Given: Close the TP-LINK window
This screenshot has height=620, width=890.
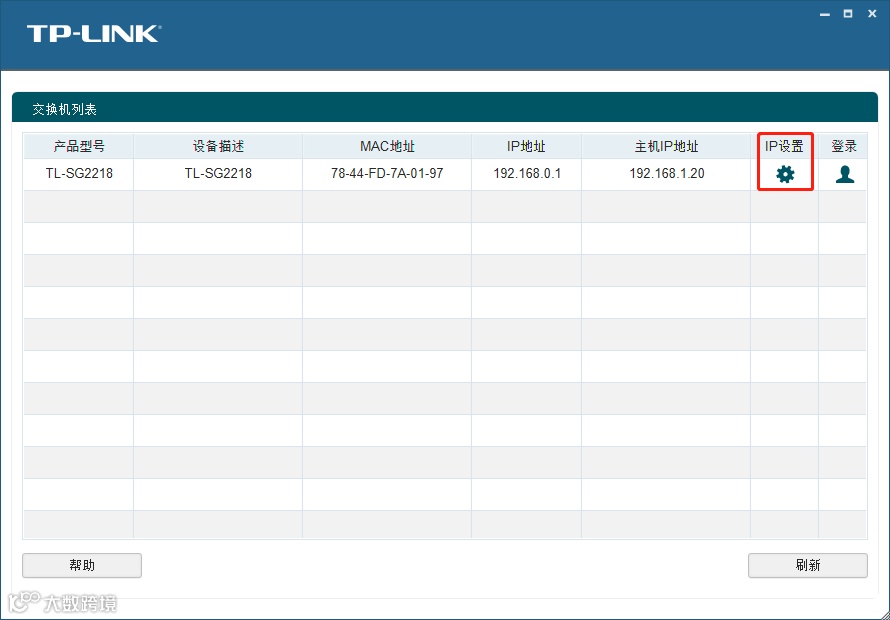Looking at the screenshot, I should click(872, 14).
